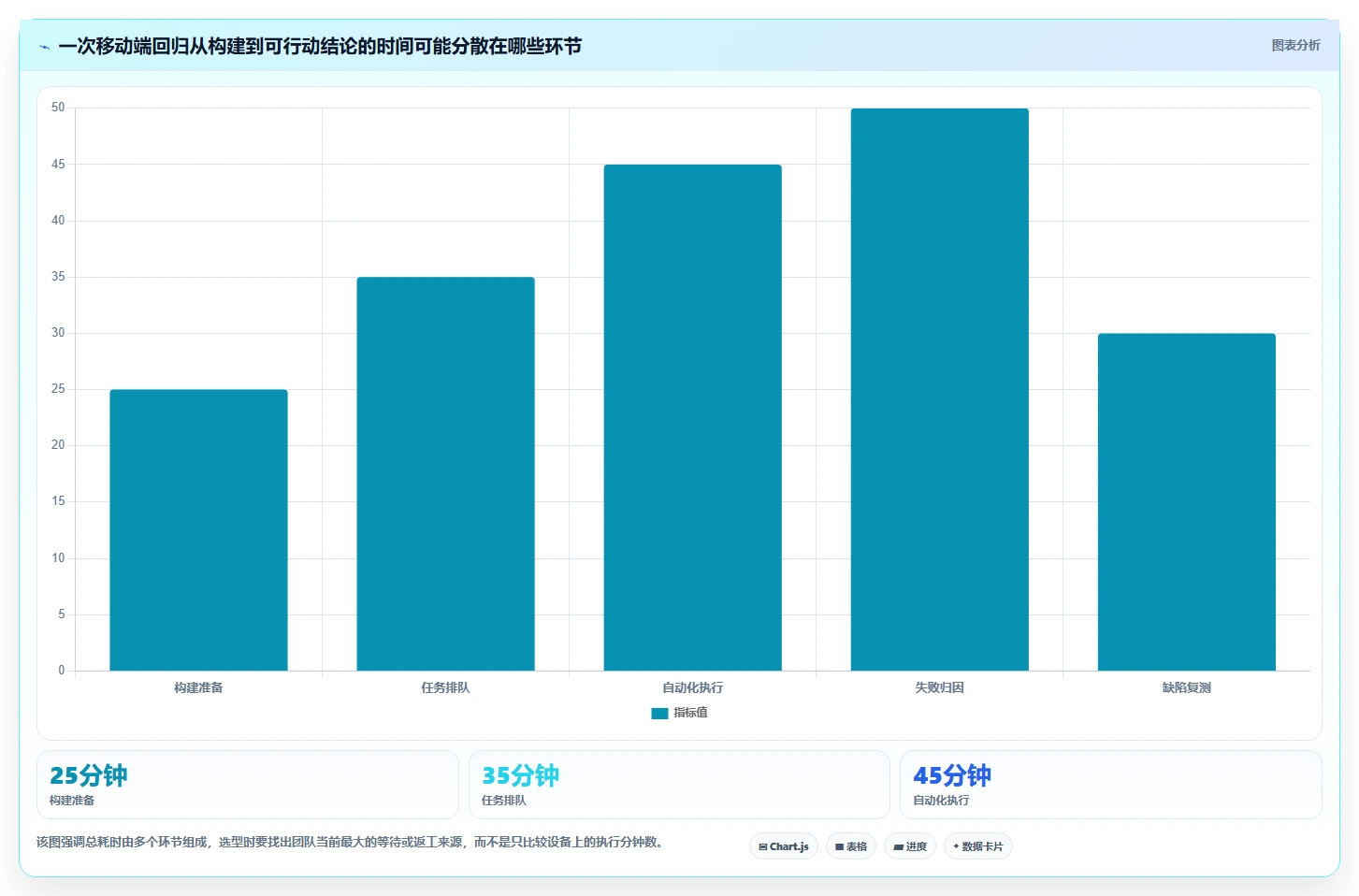The image size is (1359, 896).
Task: Click the 缺陷复测 x-axis label
Action: (1186, 687)
